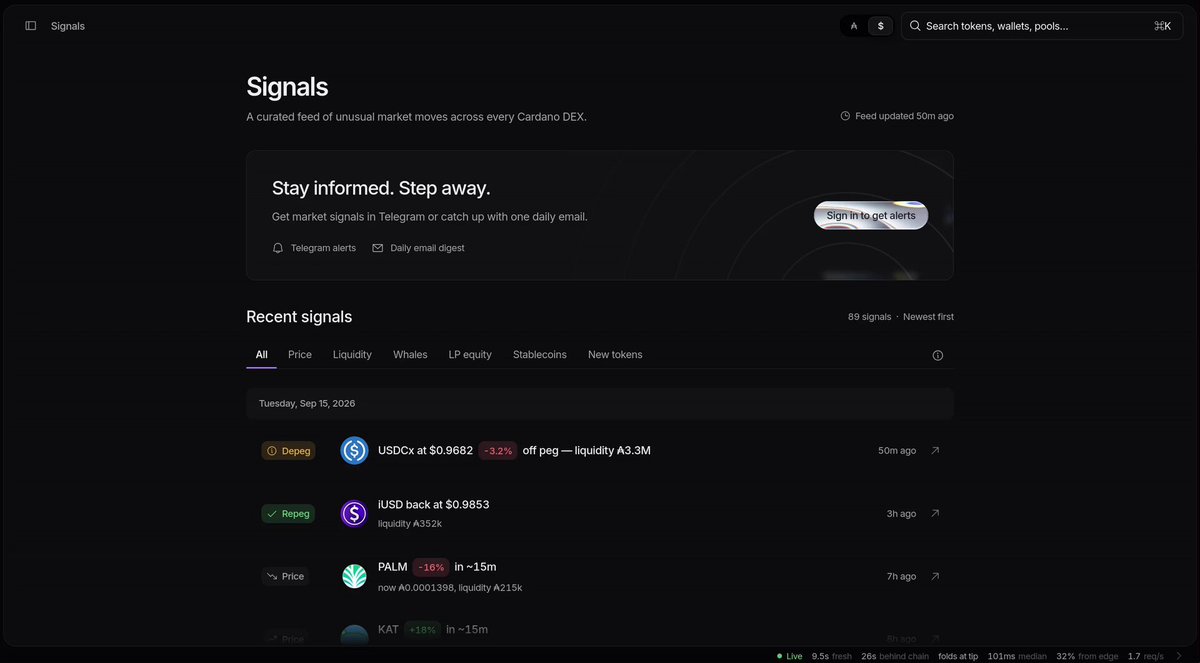
Task: Click Sign in to get alerts
Action: [871, 215]
